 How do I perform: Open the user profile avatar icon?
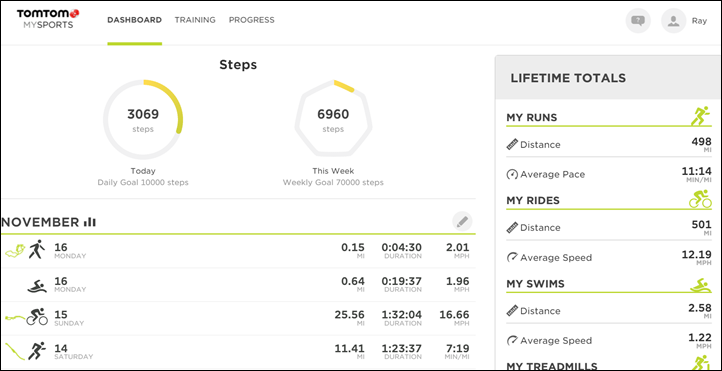673,21
